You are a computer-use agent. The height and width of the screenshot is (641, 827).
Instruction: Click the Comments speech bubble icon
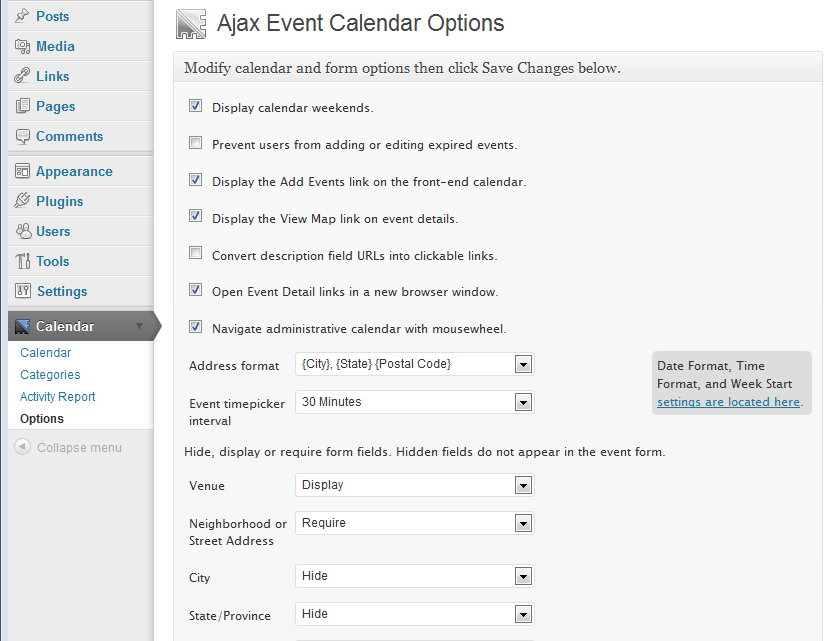coord(22,136)
